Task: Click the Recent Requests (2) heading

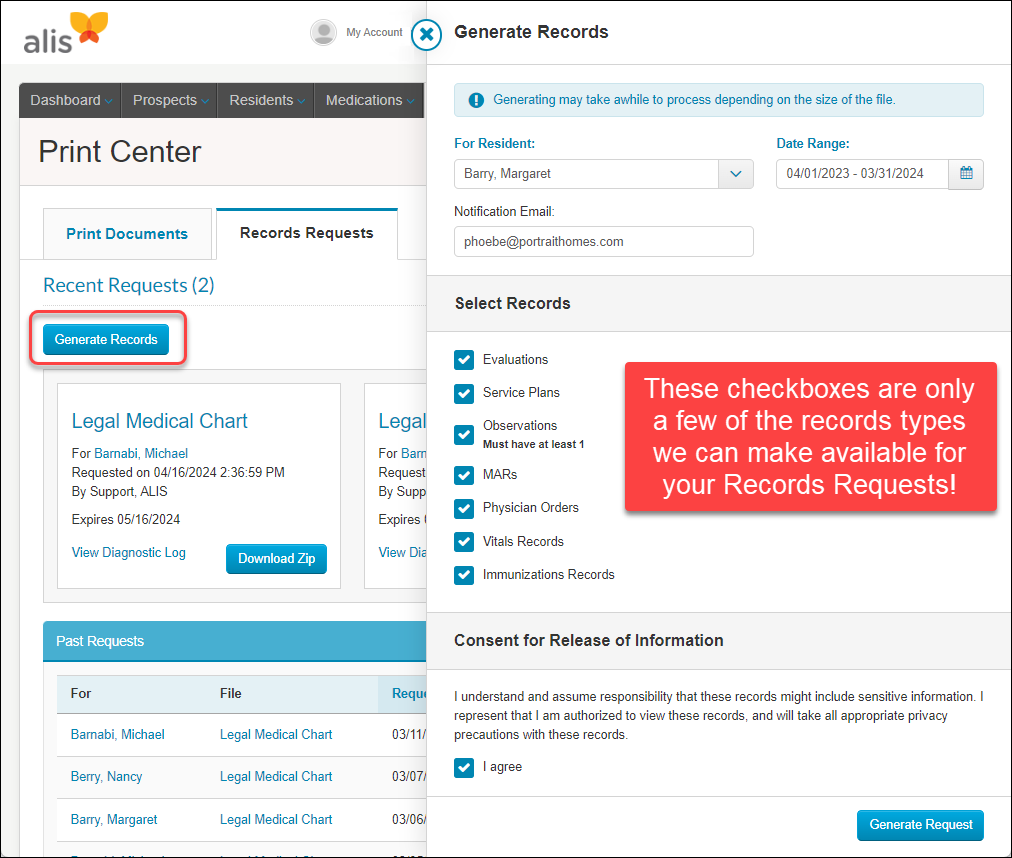Action: click(128, 285)
